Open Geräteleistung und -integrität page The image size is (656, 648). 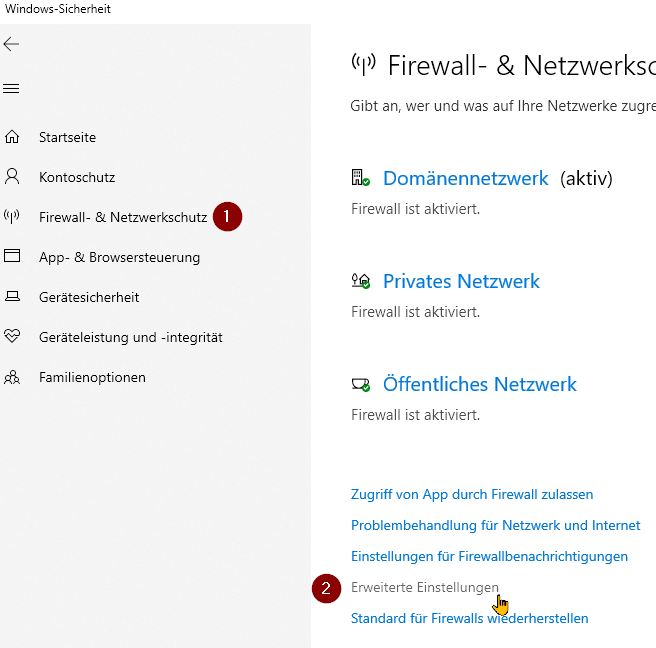[x=130, y=337]
